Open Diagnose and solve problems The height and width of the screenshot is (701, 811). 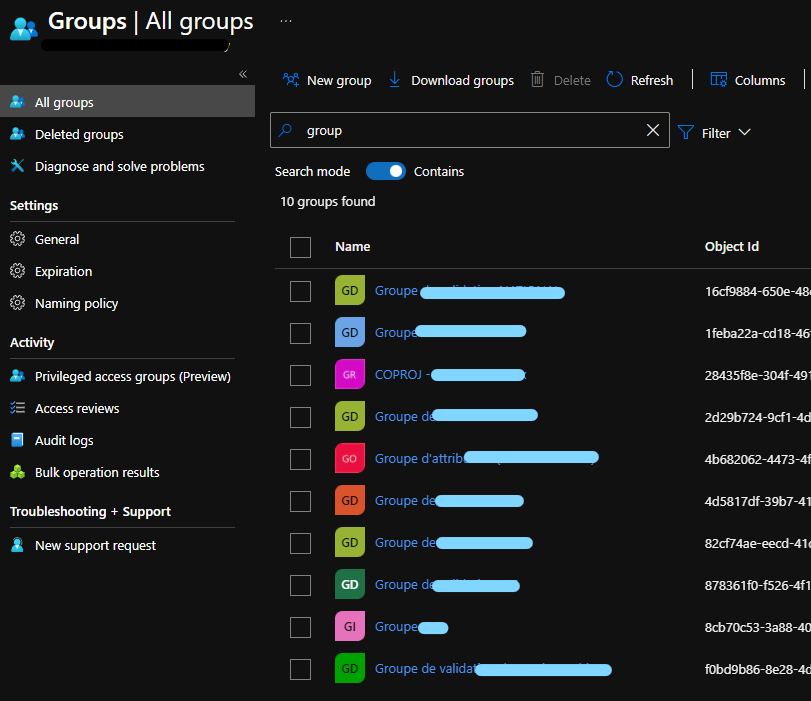click(119, 167)
